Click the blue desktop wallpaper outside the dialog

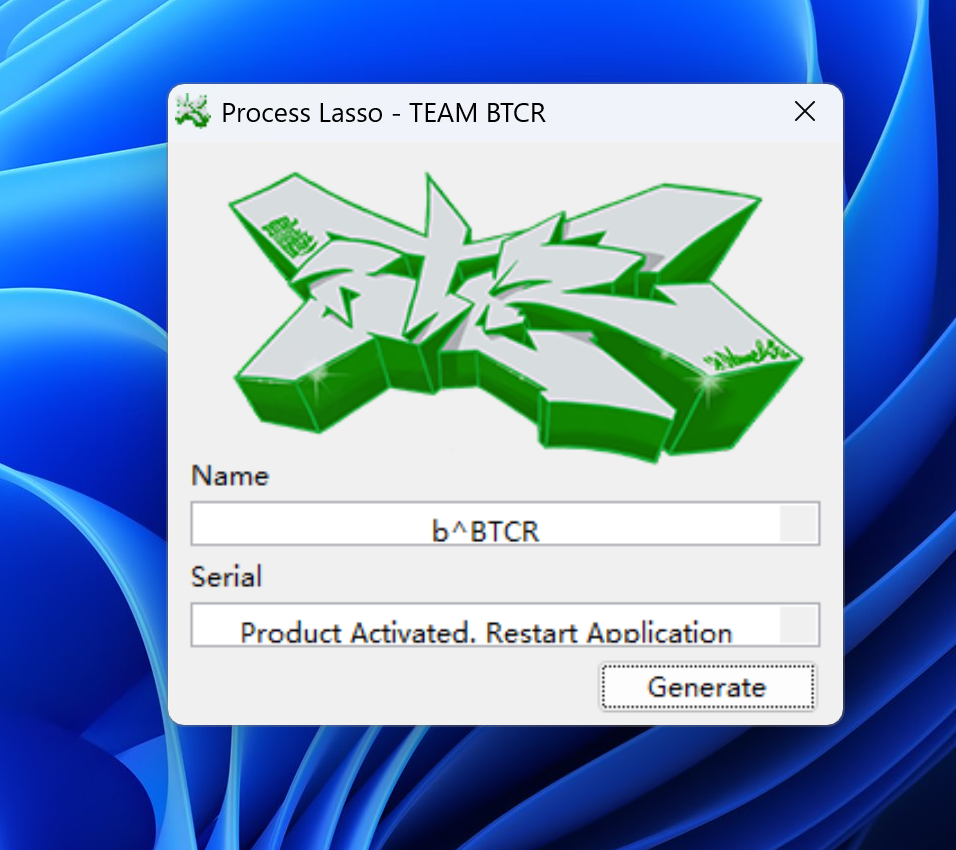pos(80,400)
